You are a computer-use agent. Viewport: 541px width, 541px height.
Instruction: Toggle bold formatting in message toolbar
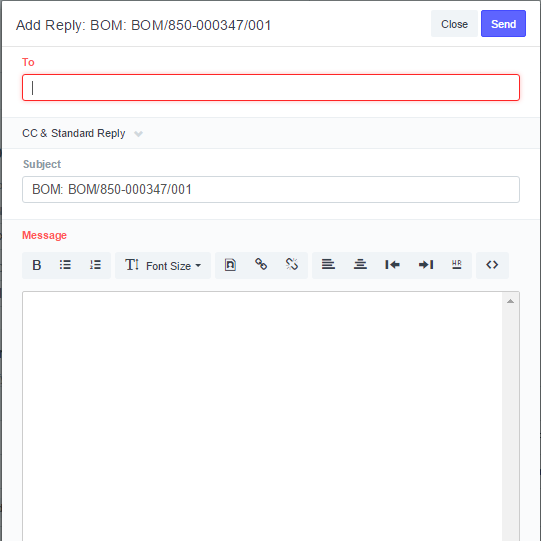(x=37, y=265)
